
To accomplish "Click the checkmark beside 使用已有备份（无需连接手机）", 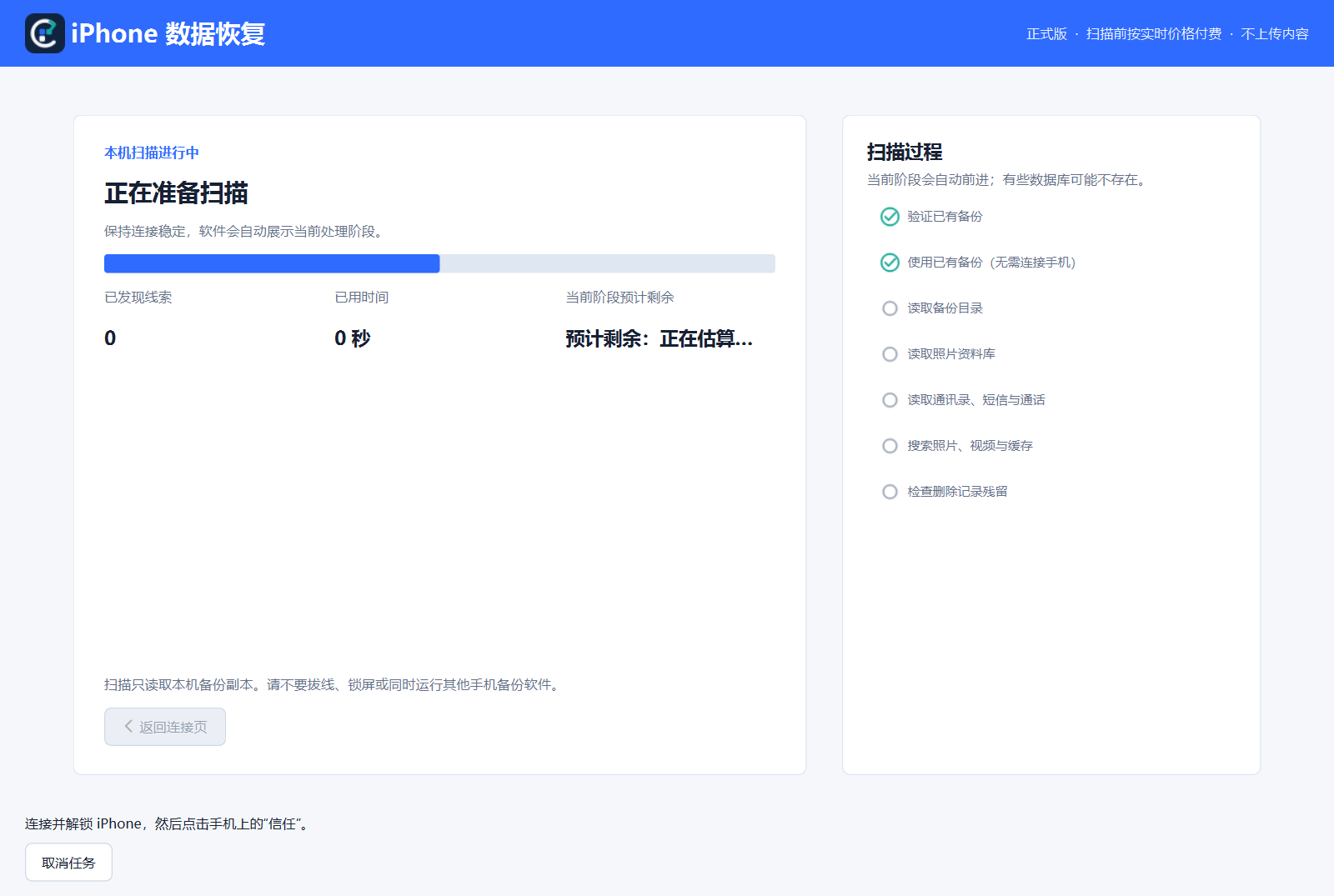I will click(890, 263).
